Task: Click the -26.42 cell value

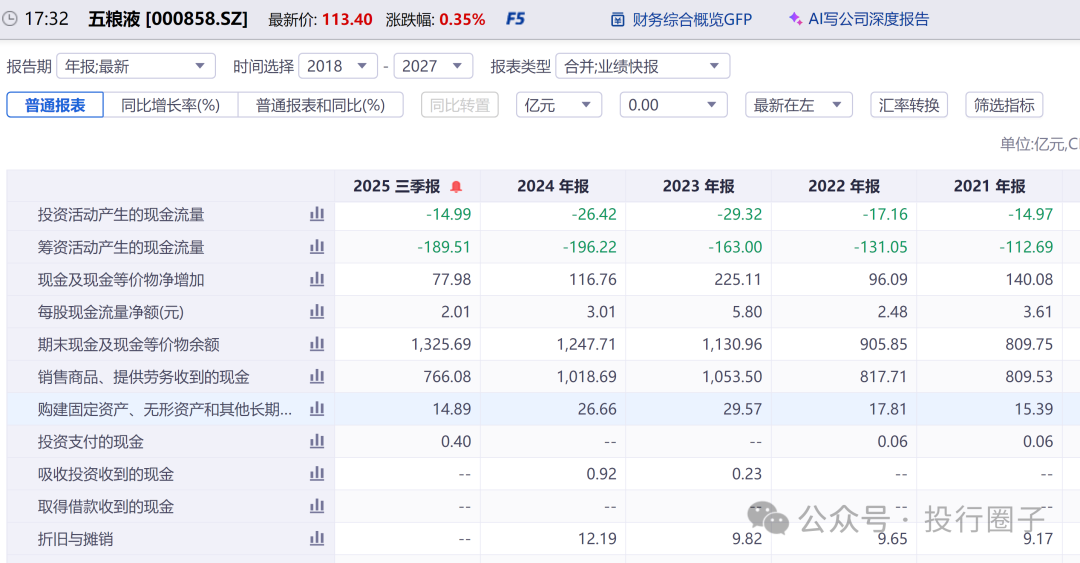Action: point(594,214)
